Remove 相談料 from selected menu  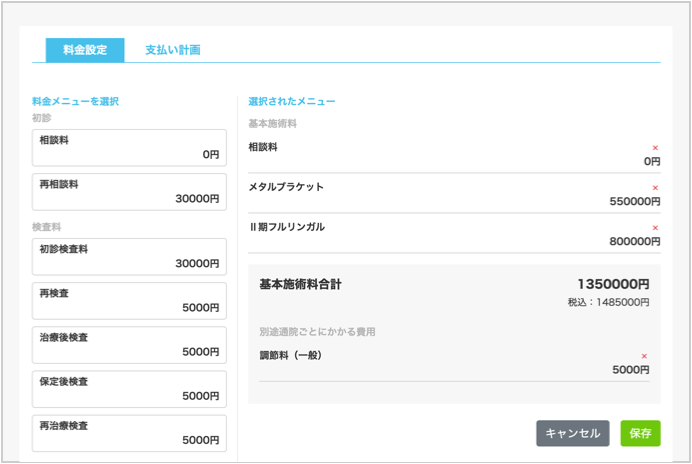click(655, 148)
